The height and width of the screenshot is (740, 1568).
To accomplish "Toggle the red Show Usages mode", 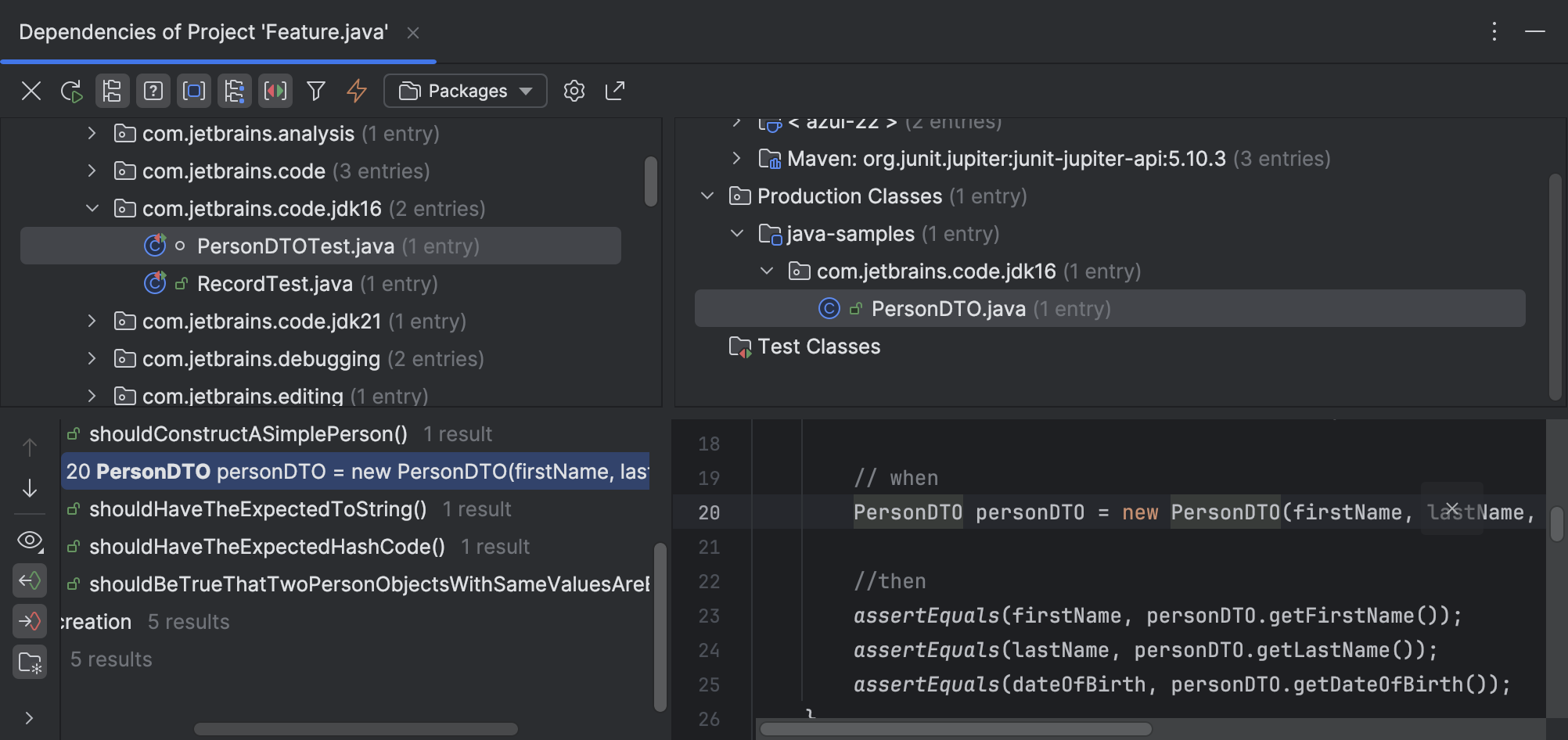I will coord(30,621).
